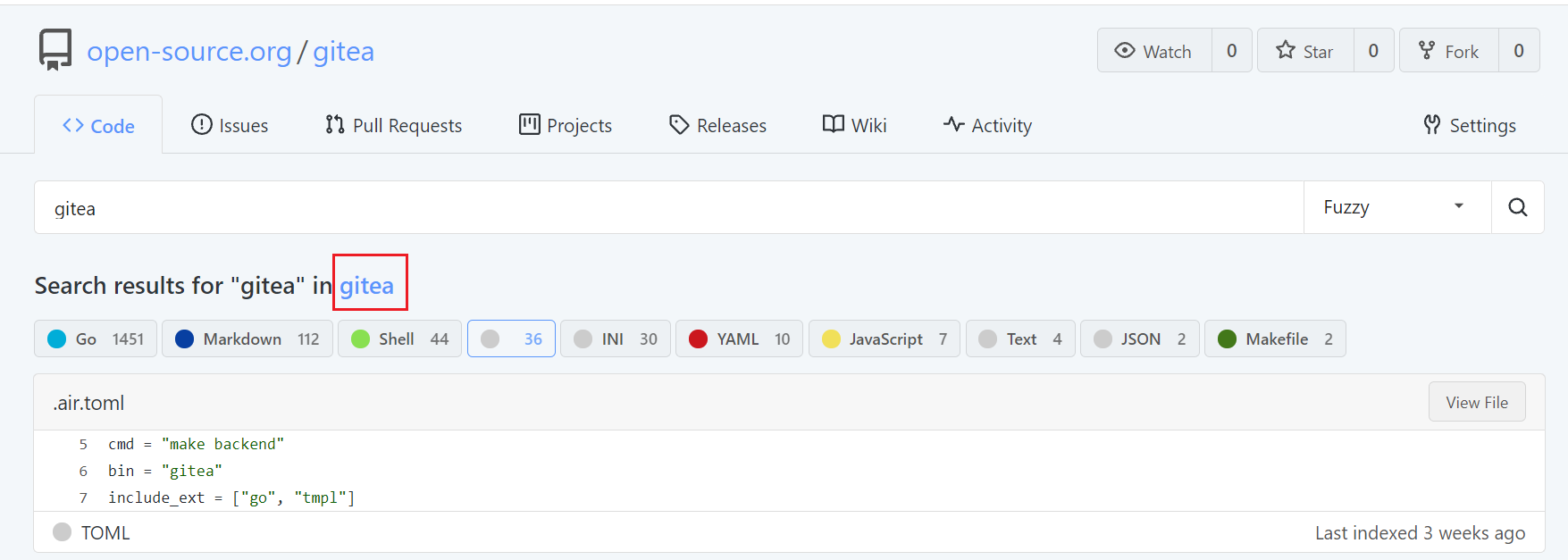The image size is (1568, 560).
Task: Filter results by YAML language
Action: (740, 339)
